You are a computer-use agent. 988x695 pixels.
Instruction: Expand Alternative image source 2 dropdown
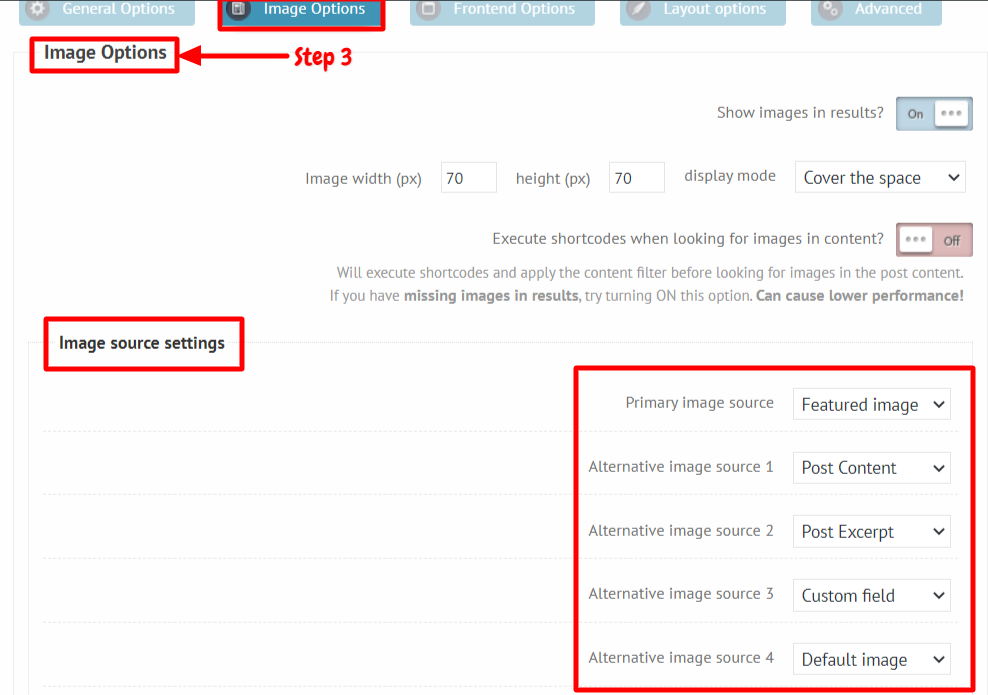coord(871,532)
